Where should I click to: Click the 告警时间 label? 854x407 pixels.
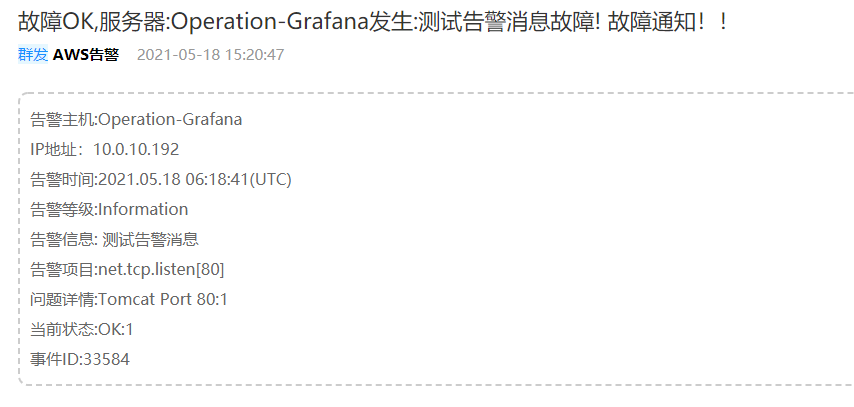coord(62,180)
